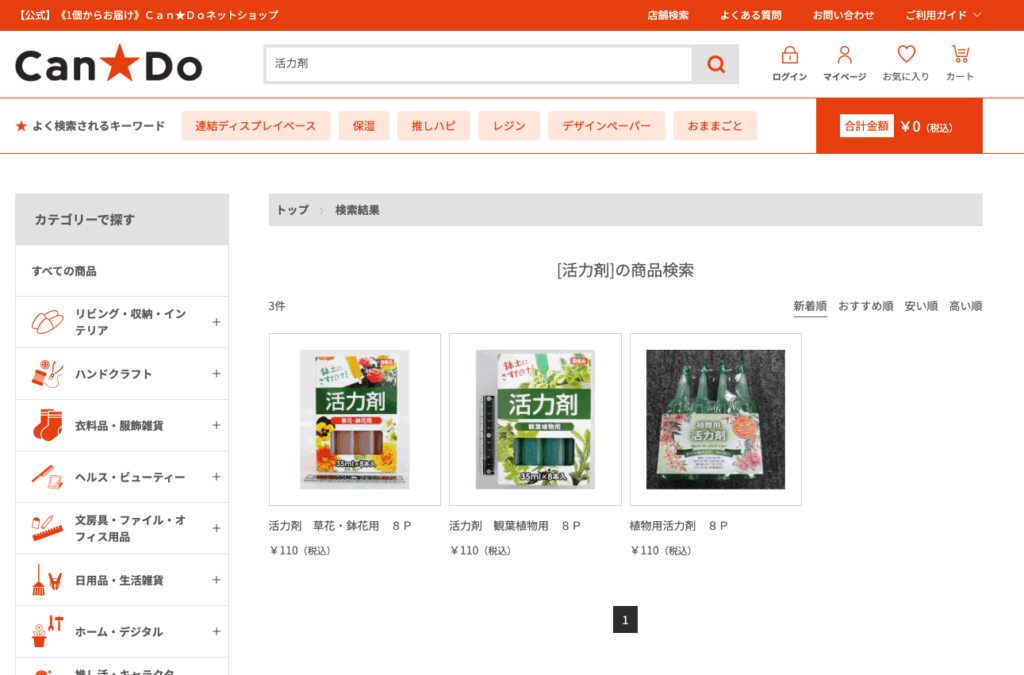Select keyword レジン
The image size is (1024, 675).
click(509, 126)
